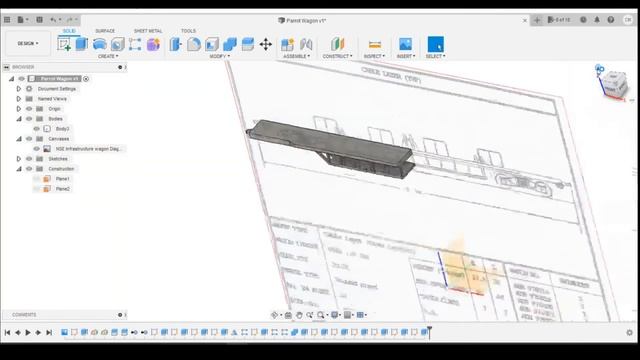
Task: Open timeline settings gear
Action: click(629, 333)
